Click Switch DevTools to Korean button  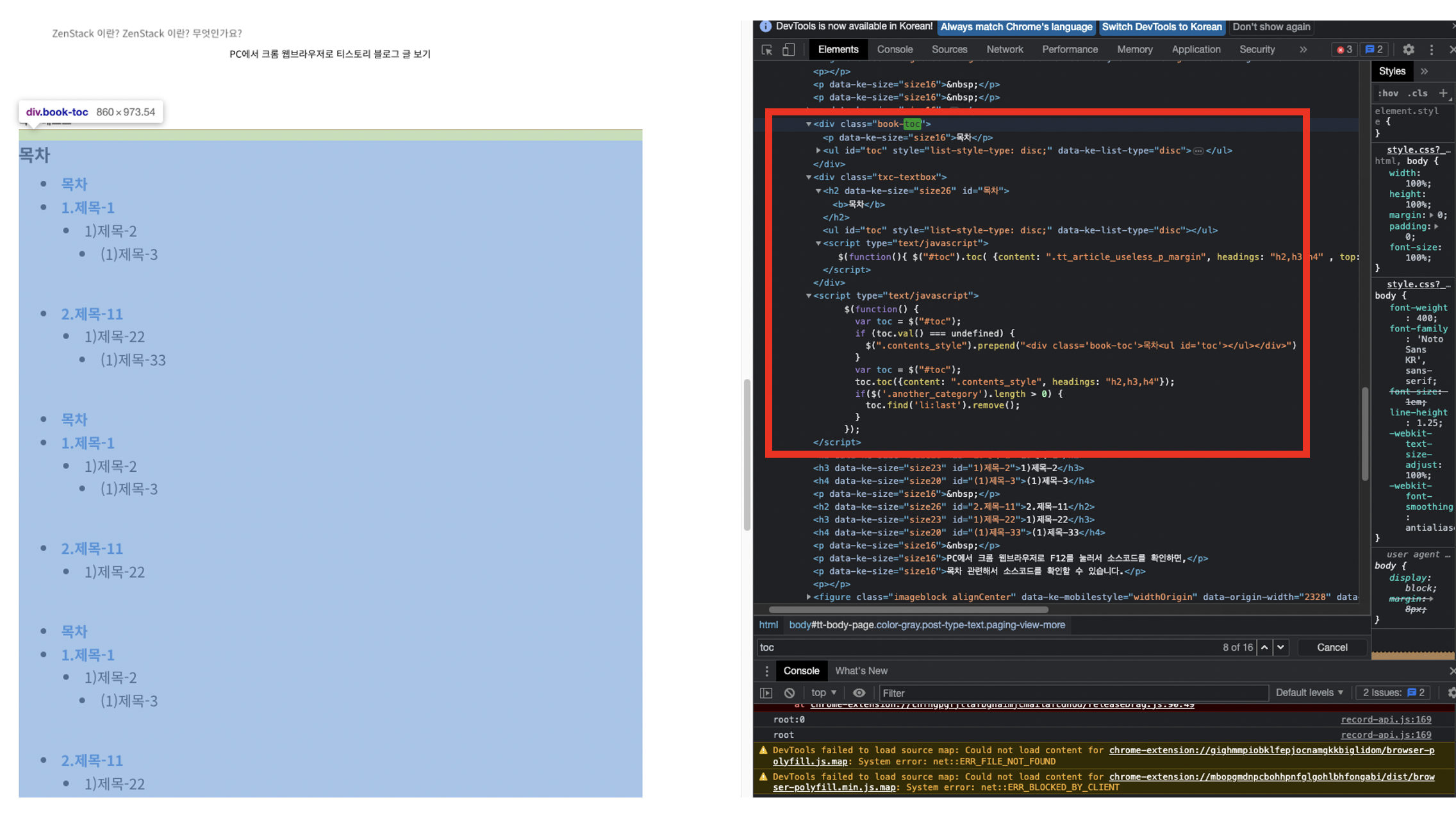click(1161, 27)
